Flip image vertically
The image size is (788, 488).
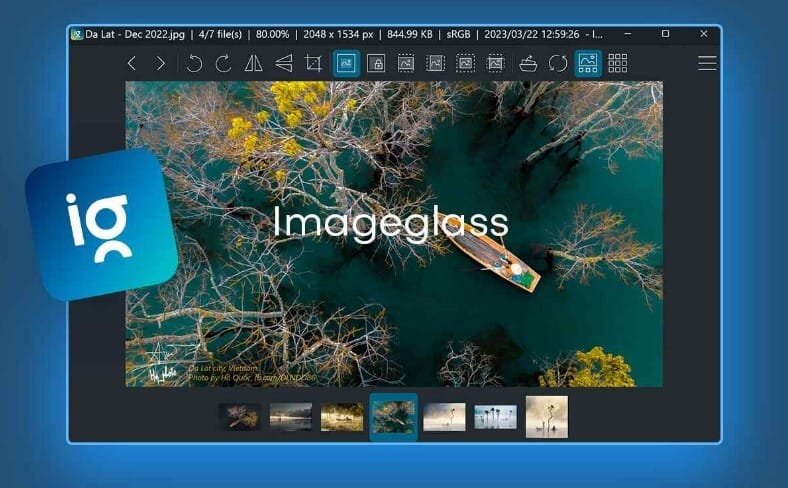pos(284,63)
